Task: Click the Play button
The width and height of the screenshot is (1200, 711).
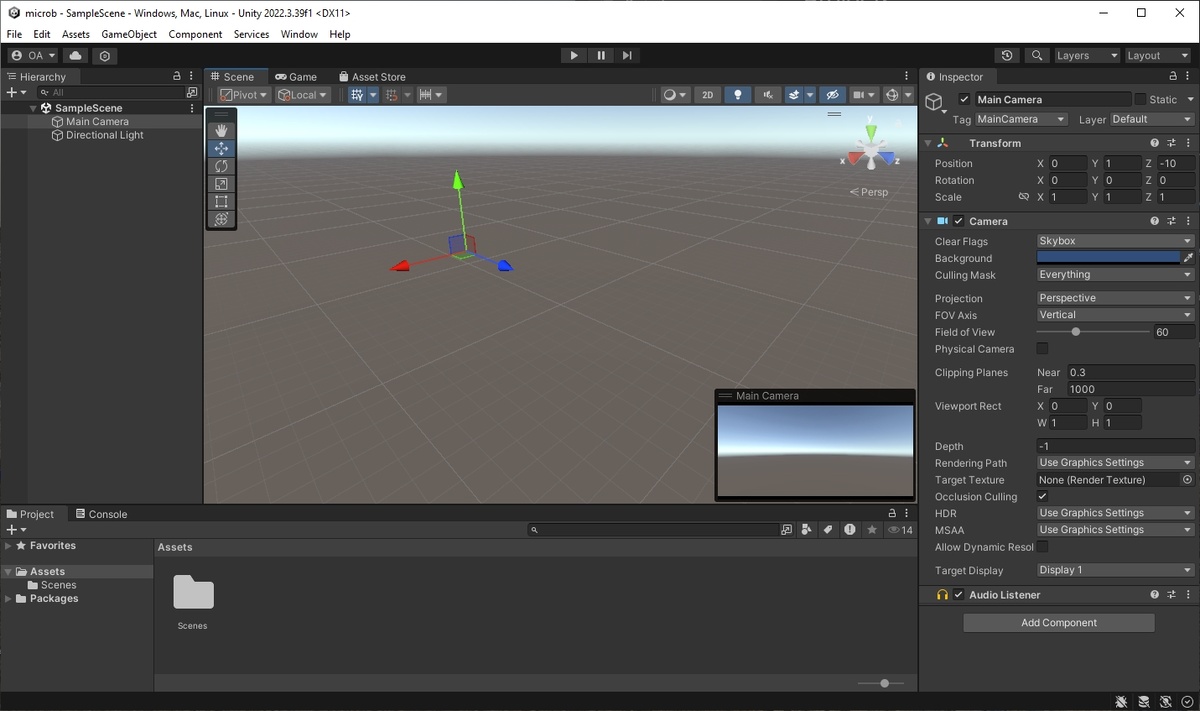Action: 573,56
